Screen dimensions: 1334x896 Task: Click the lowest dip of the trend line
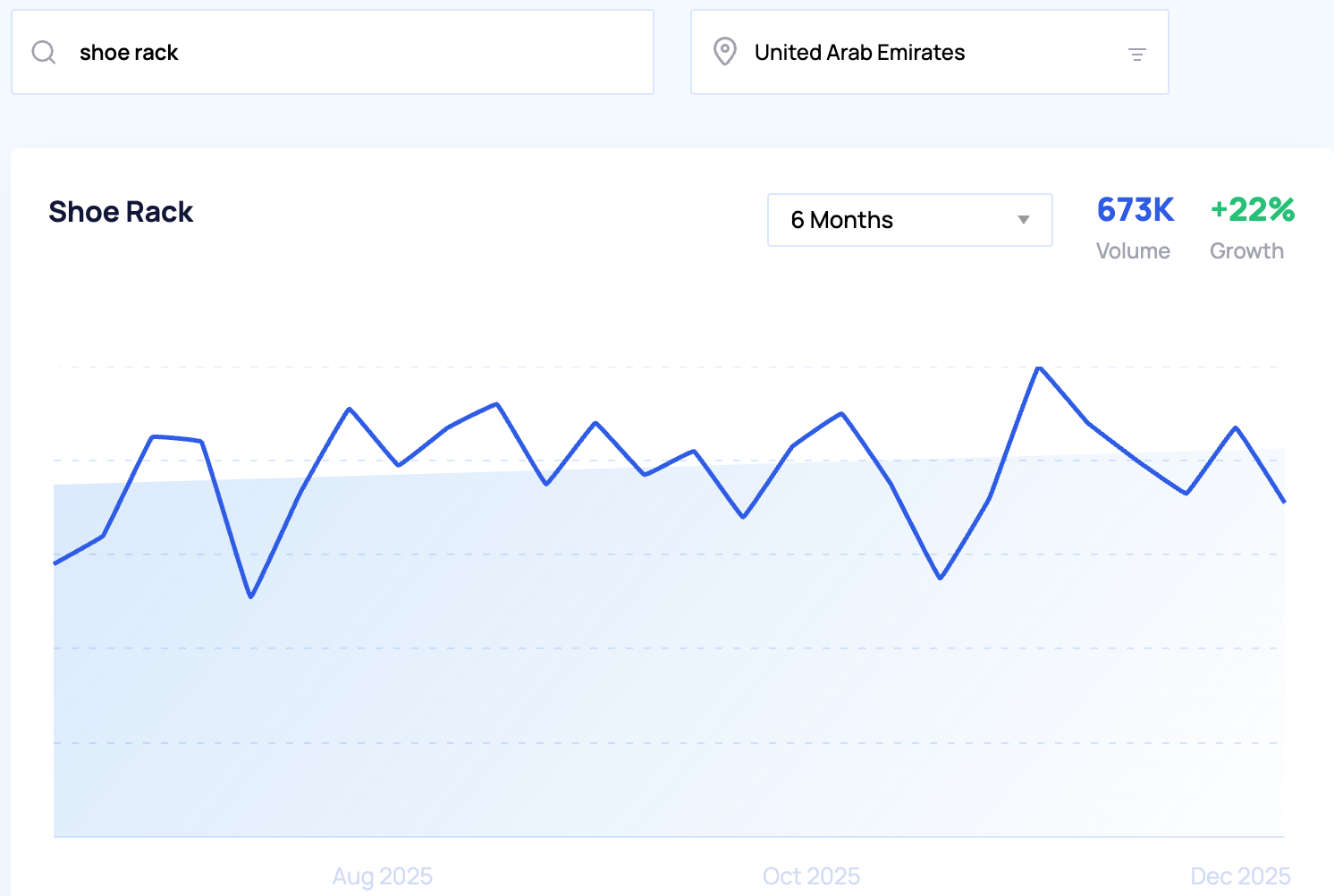point(251,596)
